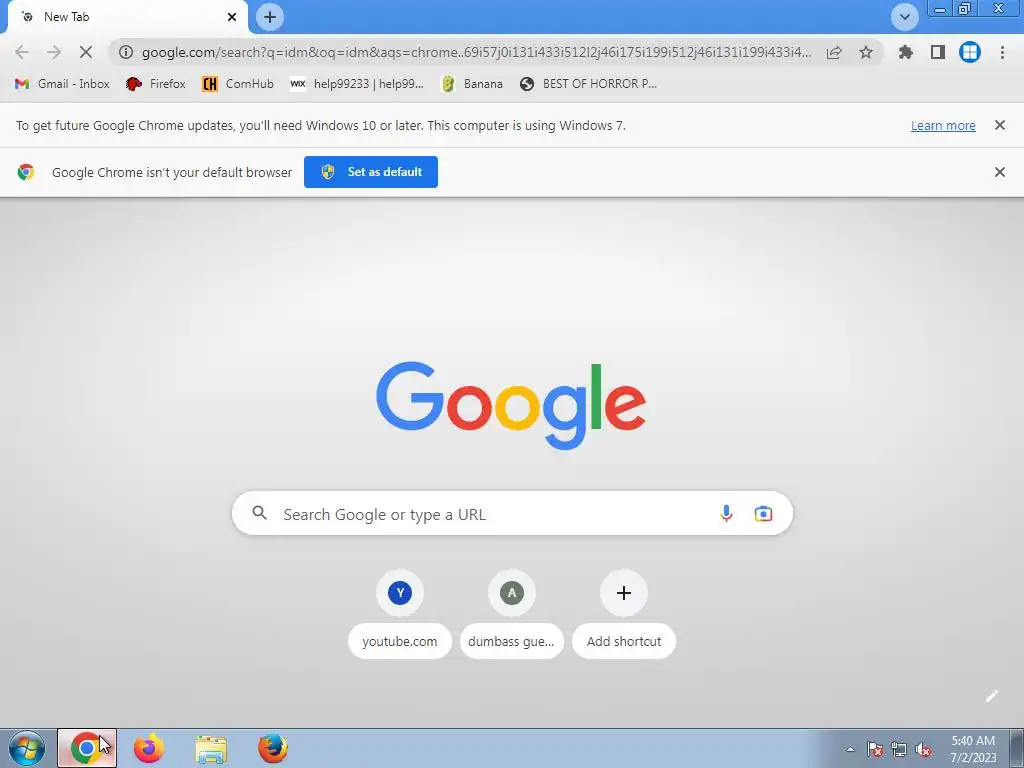
Task: Open the Chrome profile avatar
Action: click(970, 52)
